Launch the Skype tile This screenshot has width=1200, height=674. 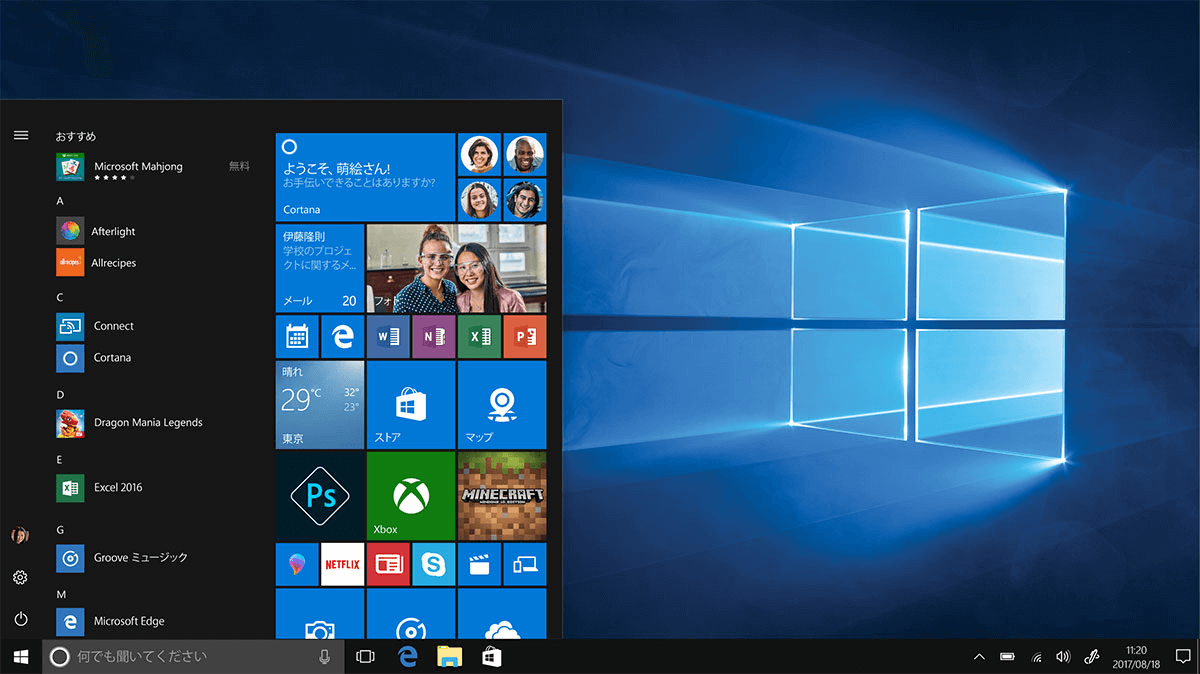point(434,565)
